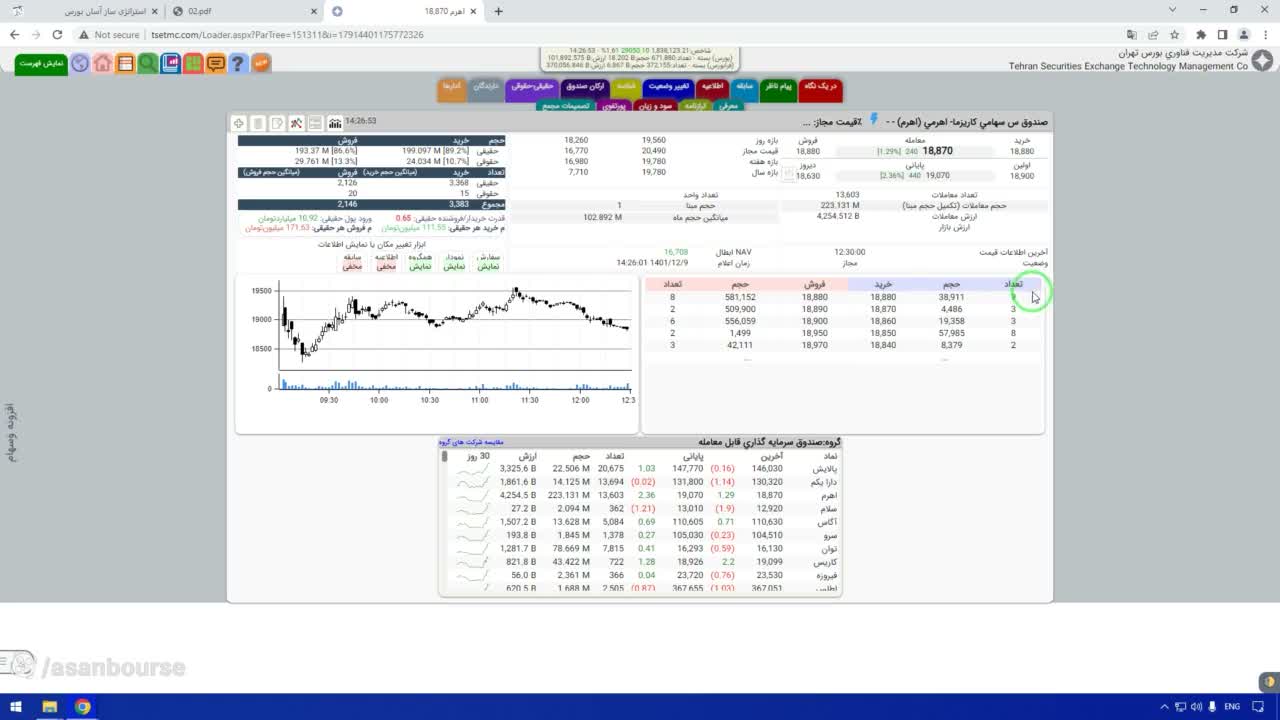
Task: Switch to the 02.pdf browser tab
Action: [x=244, y=11]
